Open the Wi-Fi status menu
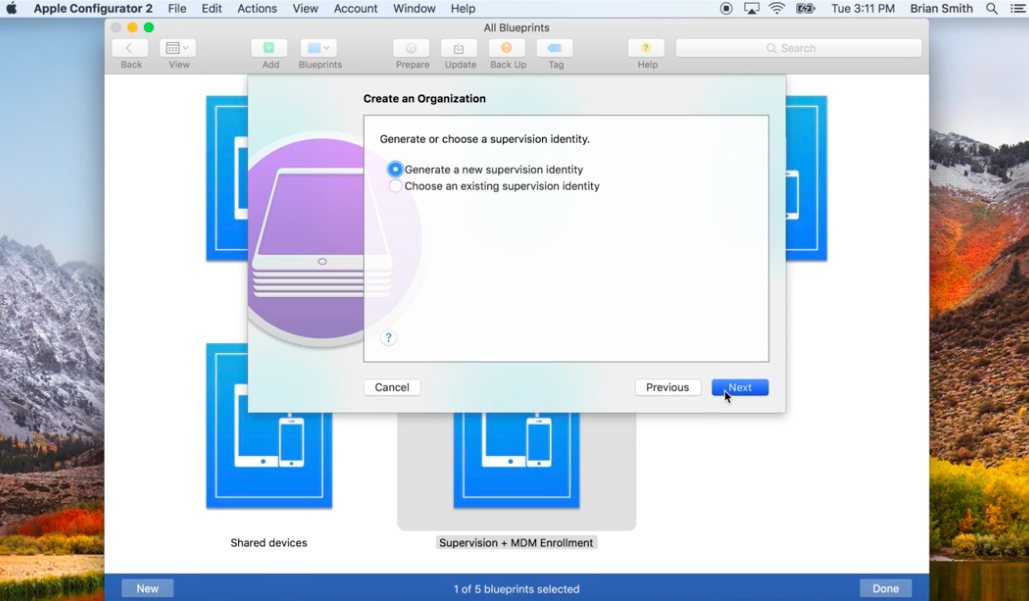Screen dimensions: 1029x601 777,9
